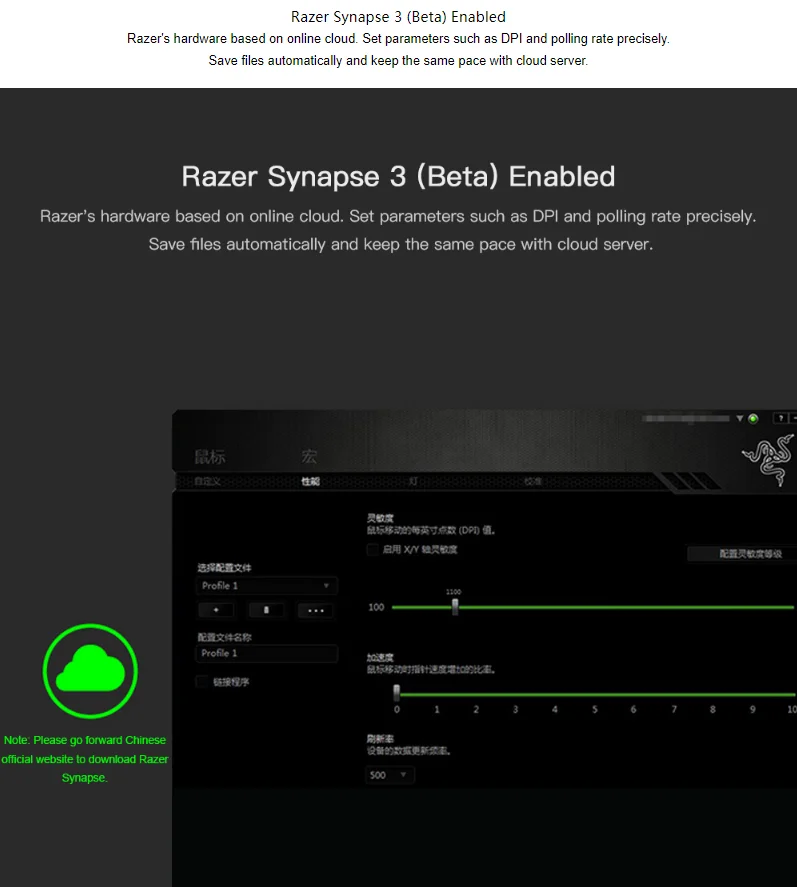Open the 自定义 customize subtab
This screenshot has width=797, height=887.
pyautogui.click(x=208, y=481)
